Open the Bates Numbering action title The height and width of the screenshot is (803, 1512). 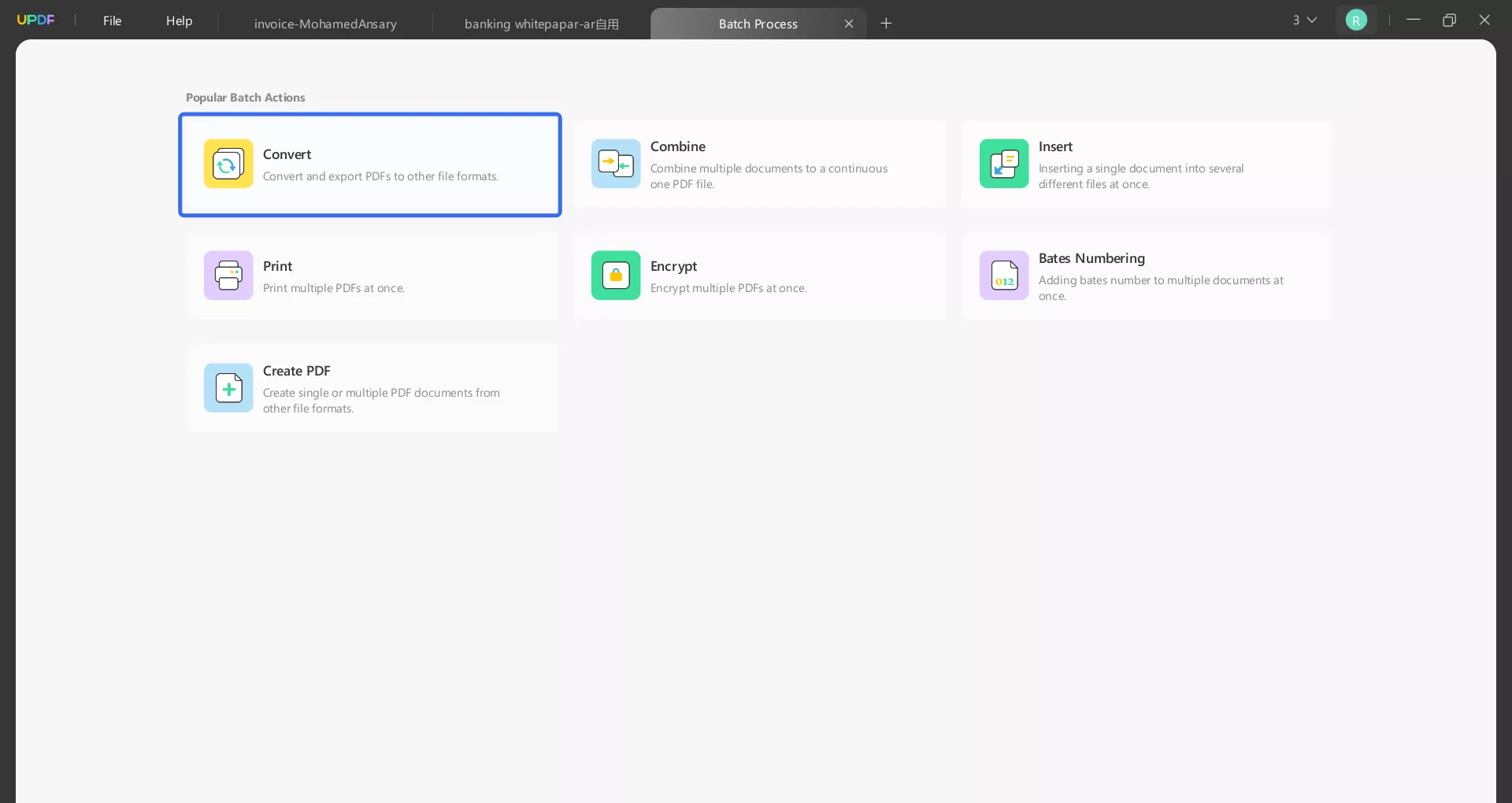(x=1091, y=258)
